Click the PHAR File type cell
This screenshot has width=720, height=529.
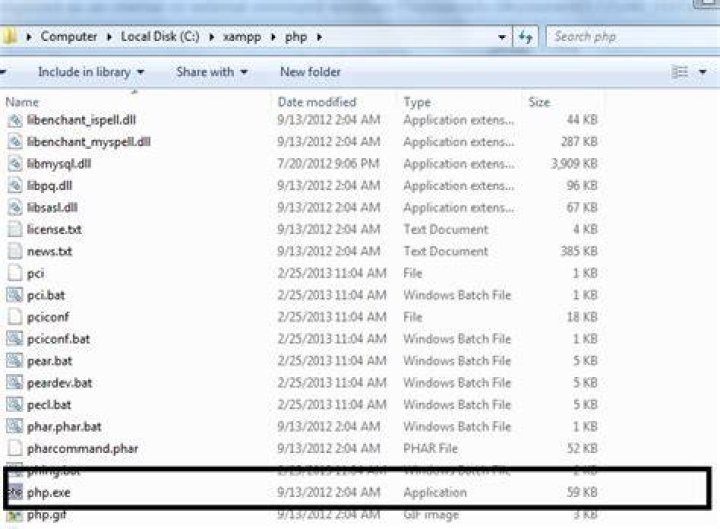tap(430, 448)
